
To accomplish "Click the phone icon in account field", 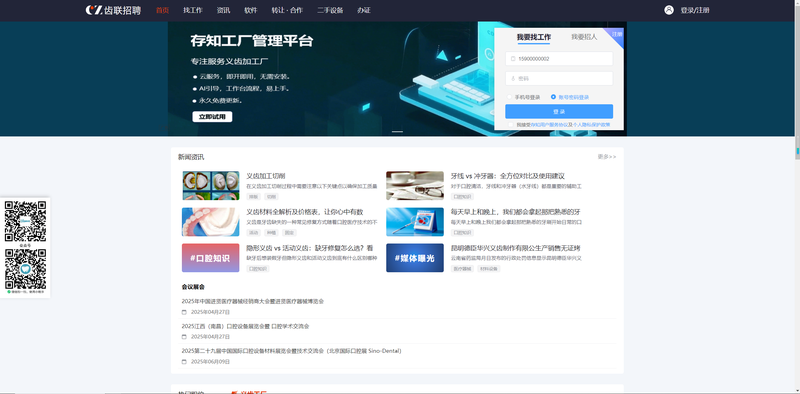I will 513,59.
